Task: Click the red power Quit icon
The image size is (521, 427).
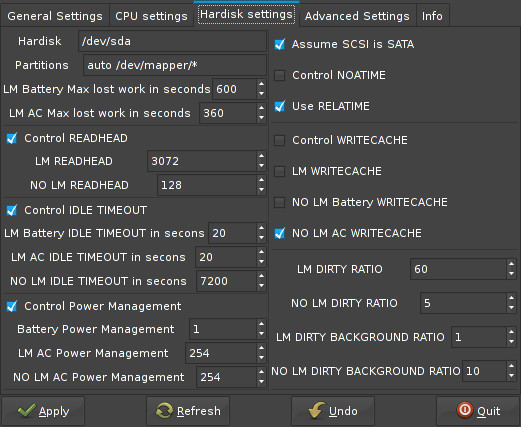Action: coord(465,410)
